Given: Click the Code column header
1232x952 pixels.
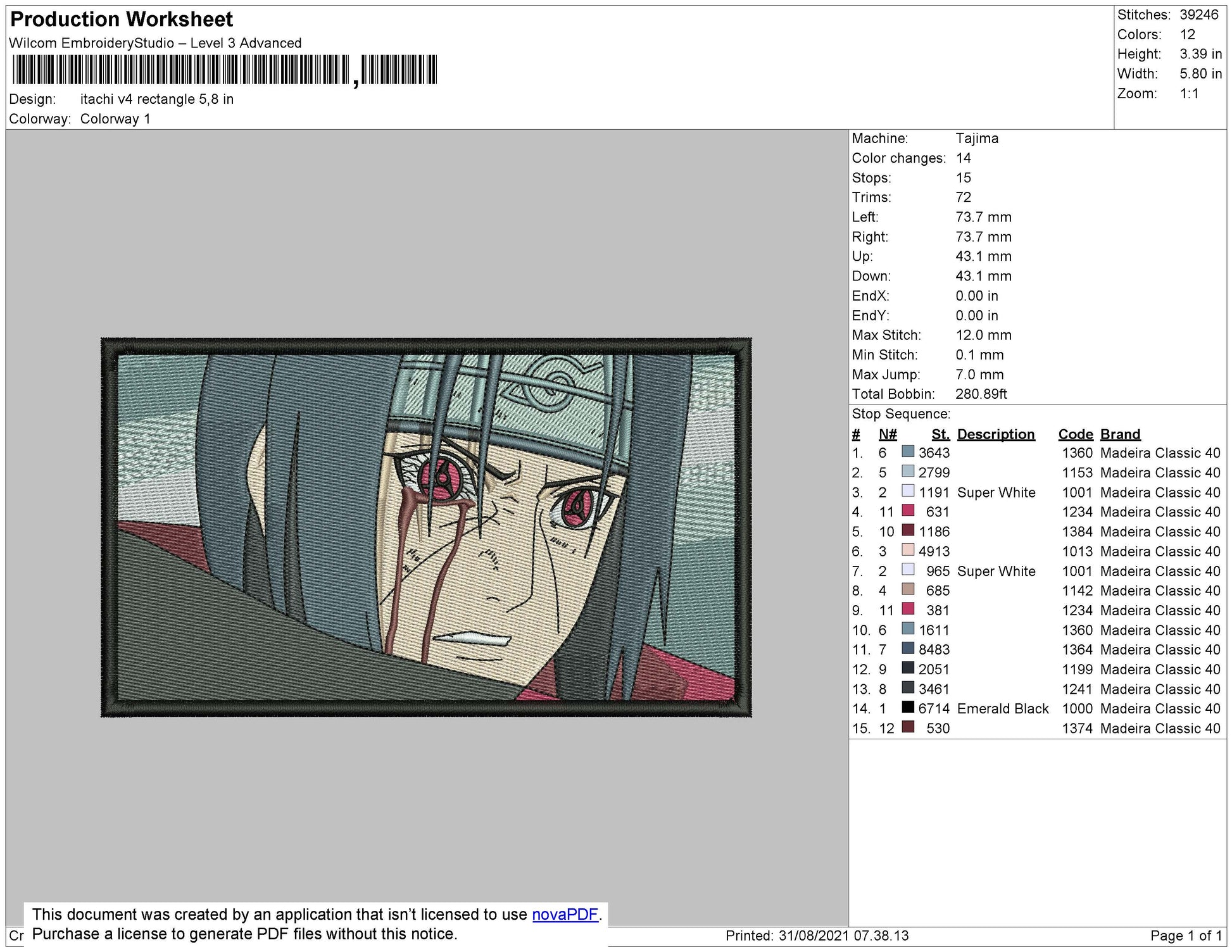Looking at the screenshot, I should [1075, 434].
